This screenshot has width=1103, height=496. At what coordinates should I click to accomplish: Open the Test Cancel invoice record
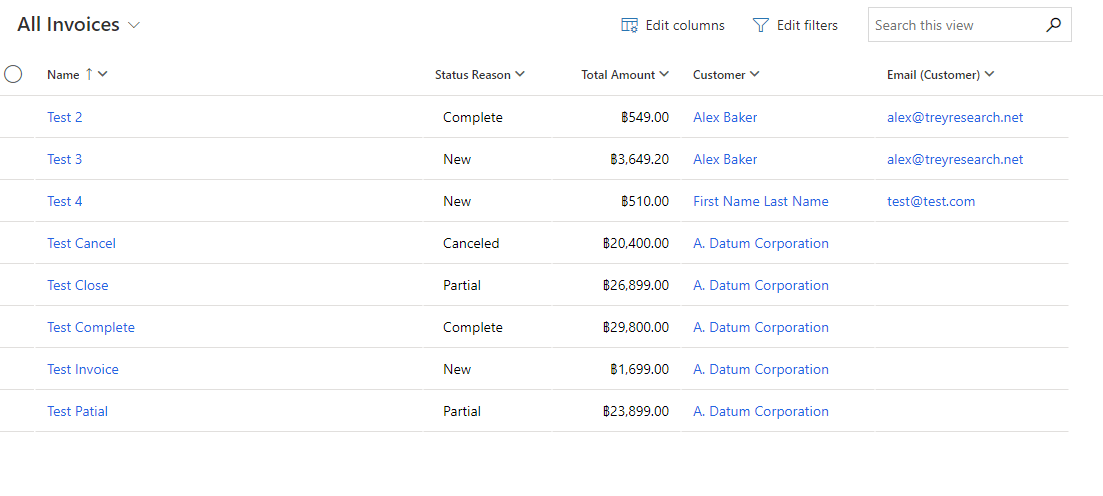(81, 243)
